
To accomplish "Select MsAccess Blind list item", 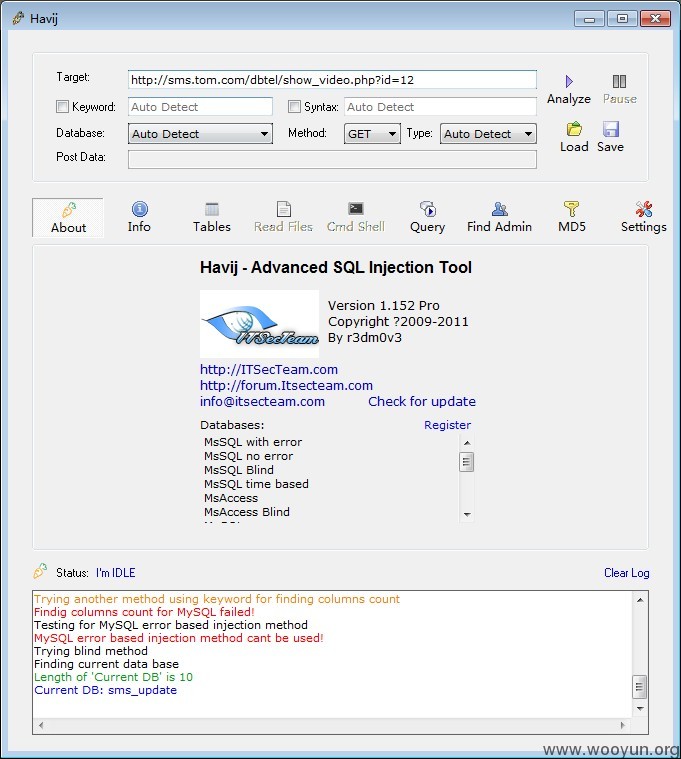I will (247, 512).
